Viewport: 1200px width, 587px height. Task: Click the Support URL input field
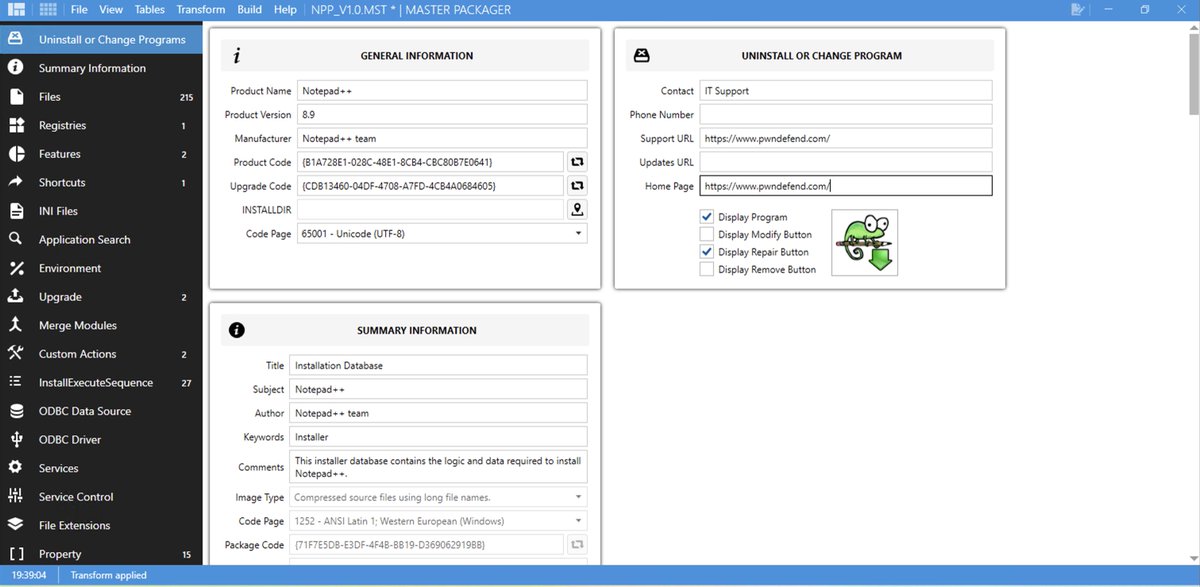point(845,138)
